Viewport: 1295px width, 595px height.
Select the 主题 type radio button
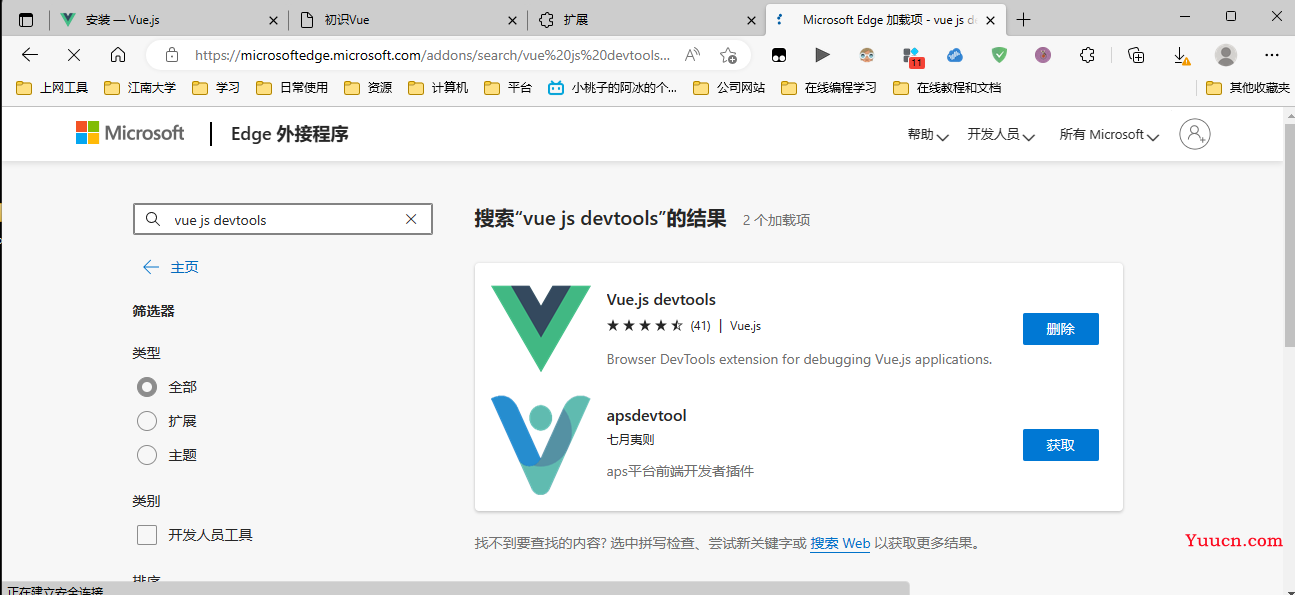click(147, 455)
